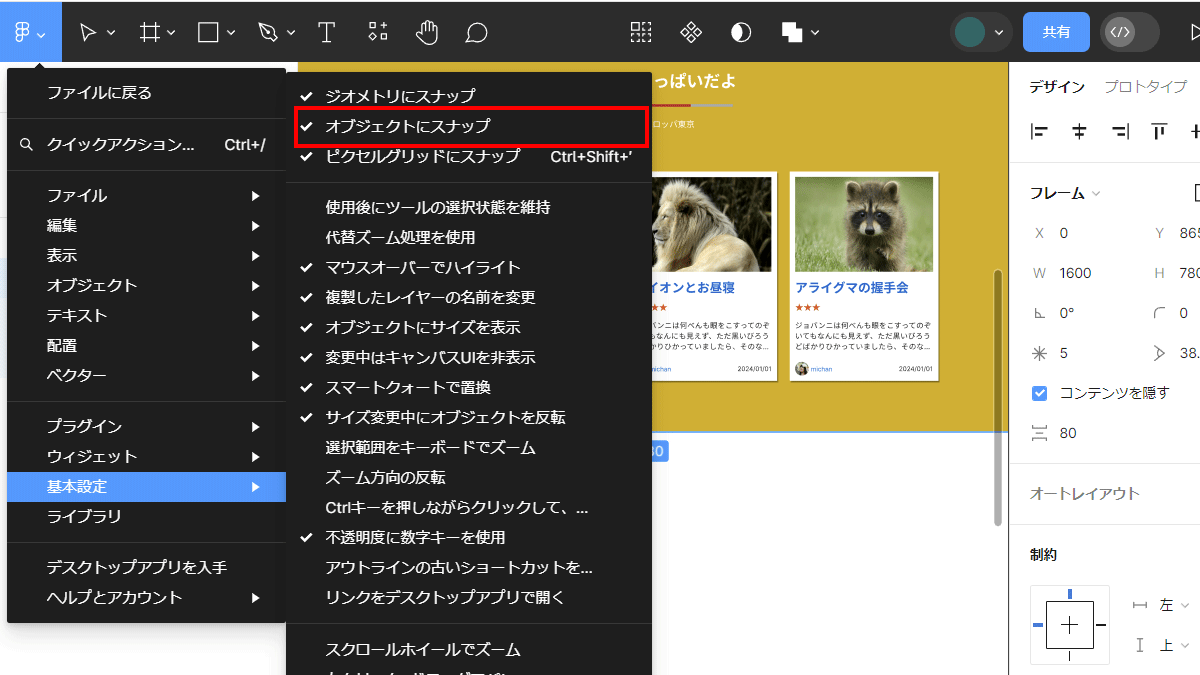Click the raccoon card thumbnail

coord(864,225)
